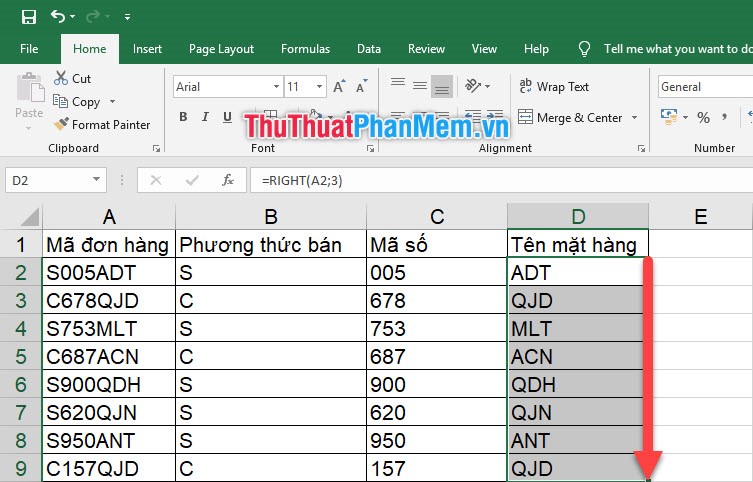
Task: Select column C header
Action: coord(437,217)
